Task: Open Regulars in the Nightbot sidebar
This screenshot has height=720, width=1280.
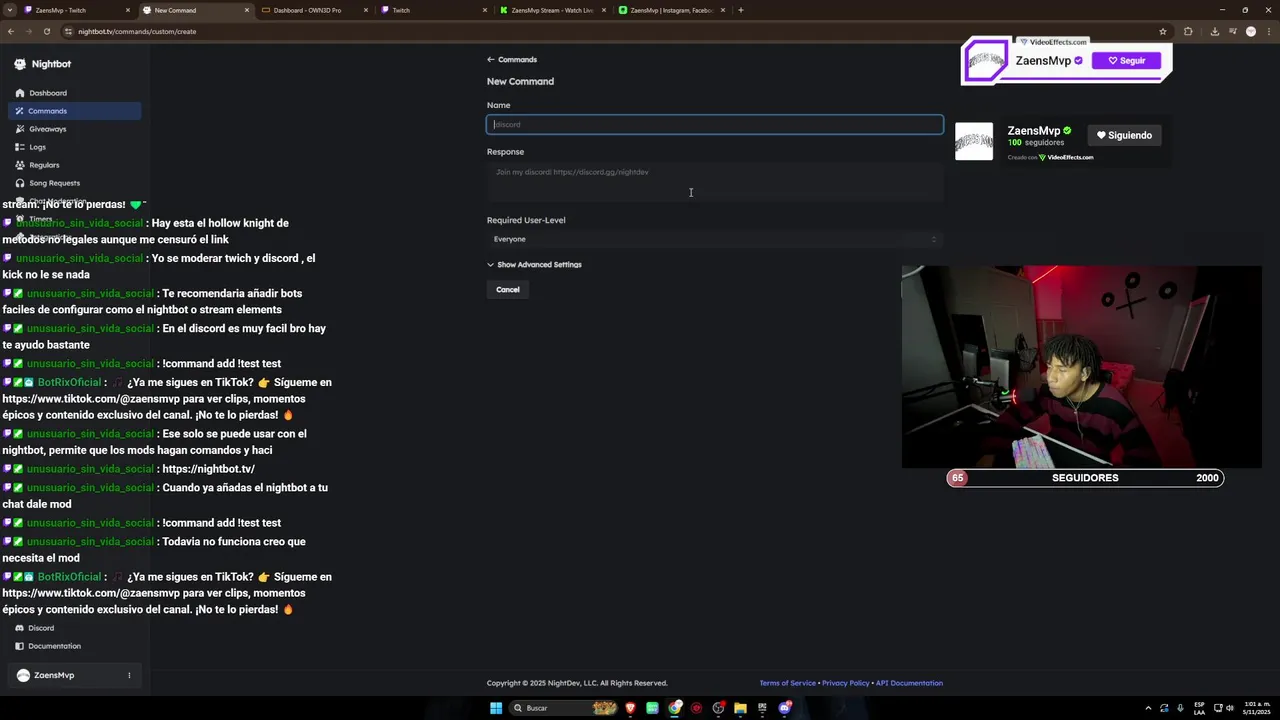Action: tap(74, 165)
